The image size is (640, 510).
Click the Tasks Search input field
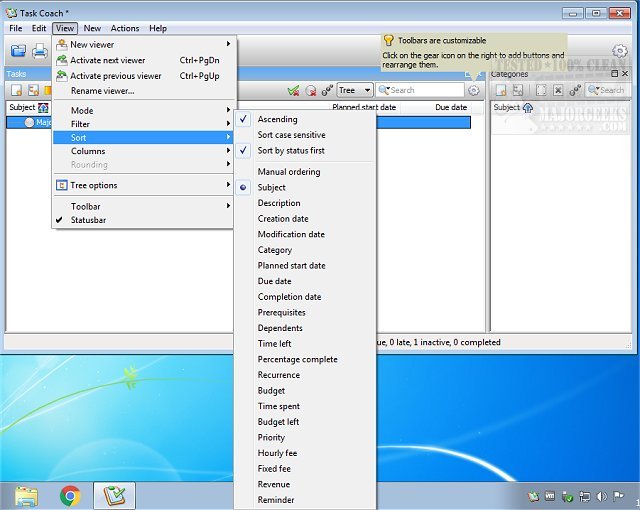tap(420, 90)
